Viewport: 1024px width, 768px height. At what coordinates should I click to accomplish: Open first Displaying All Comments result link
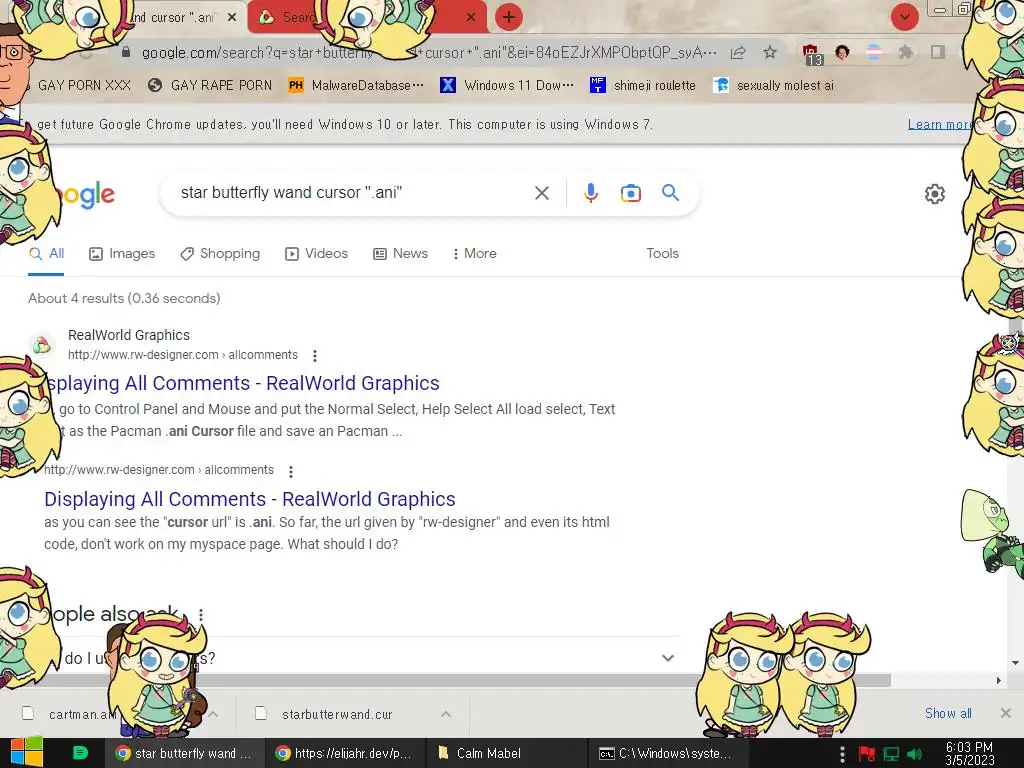[x=243, y=383]
